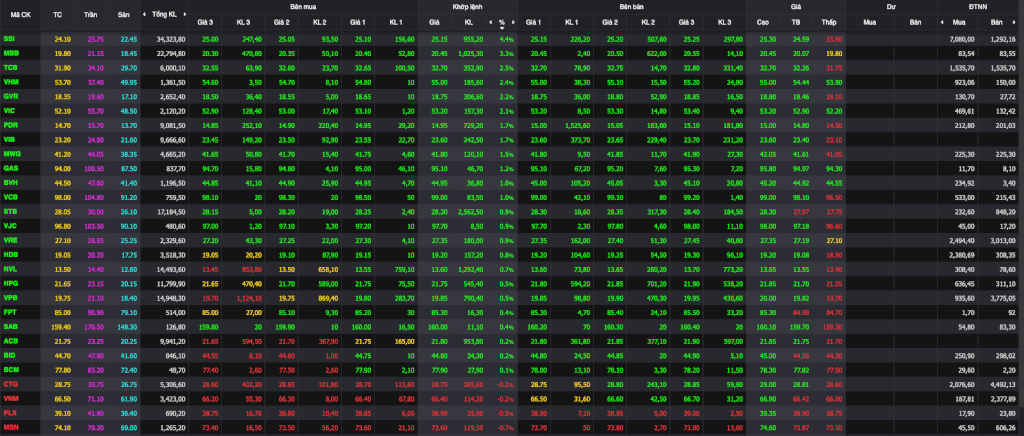Viewport: 1024px width, 436px height.
Task: Click MBB total volume 22,794,80
Action: tap(170, 53)
